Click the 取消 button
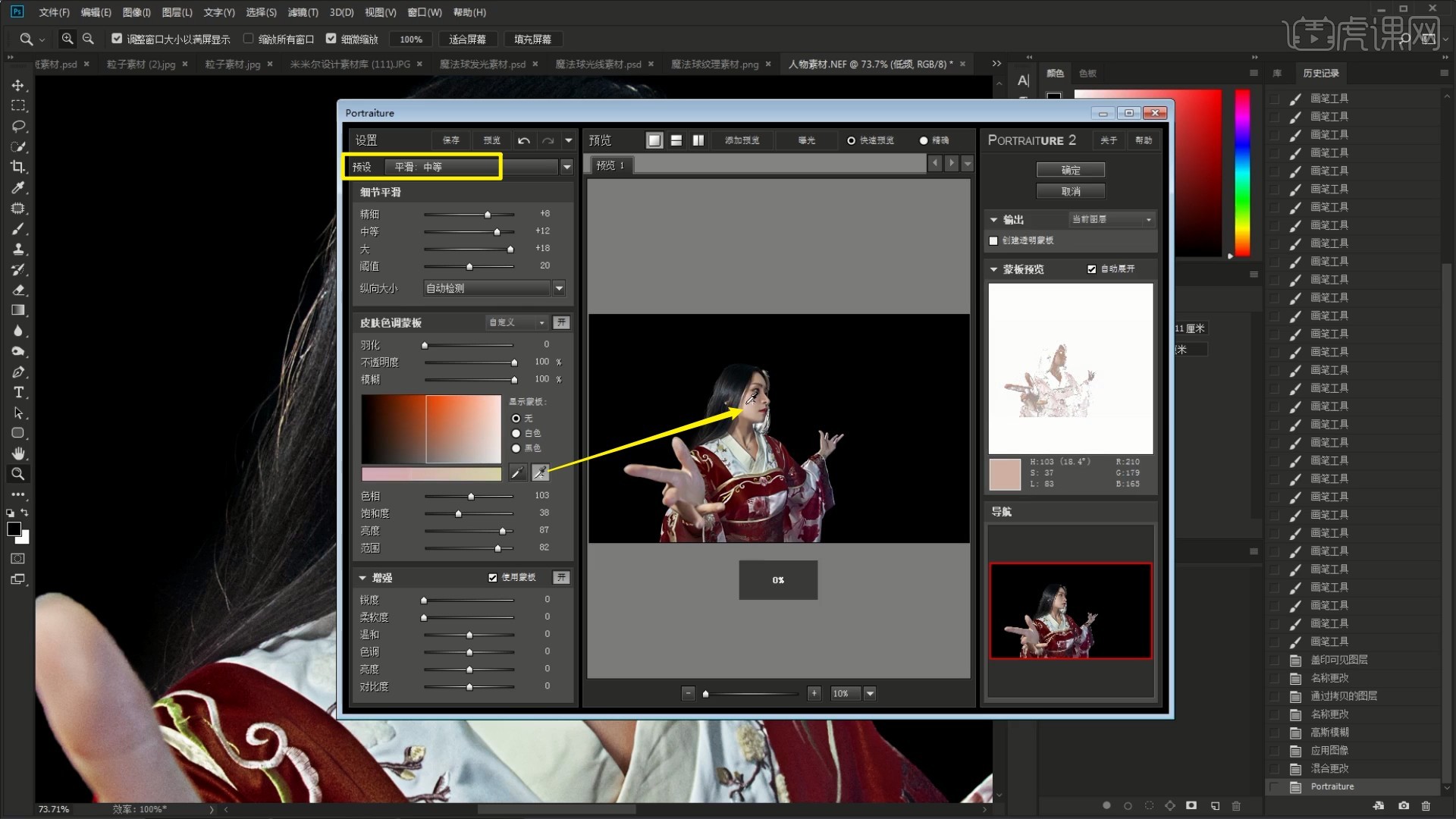This screenshot has height=819, width=1456. [x=1070, y=191]
